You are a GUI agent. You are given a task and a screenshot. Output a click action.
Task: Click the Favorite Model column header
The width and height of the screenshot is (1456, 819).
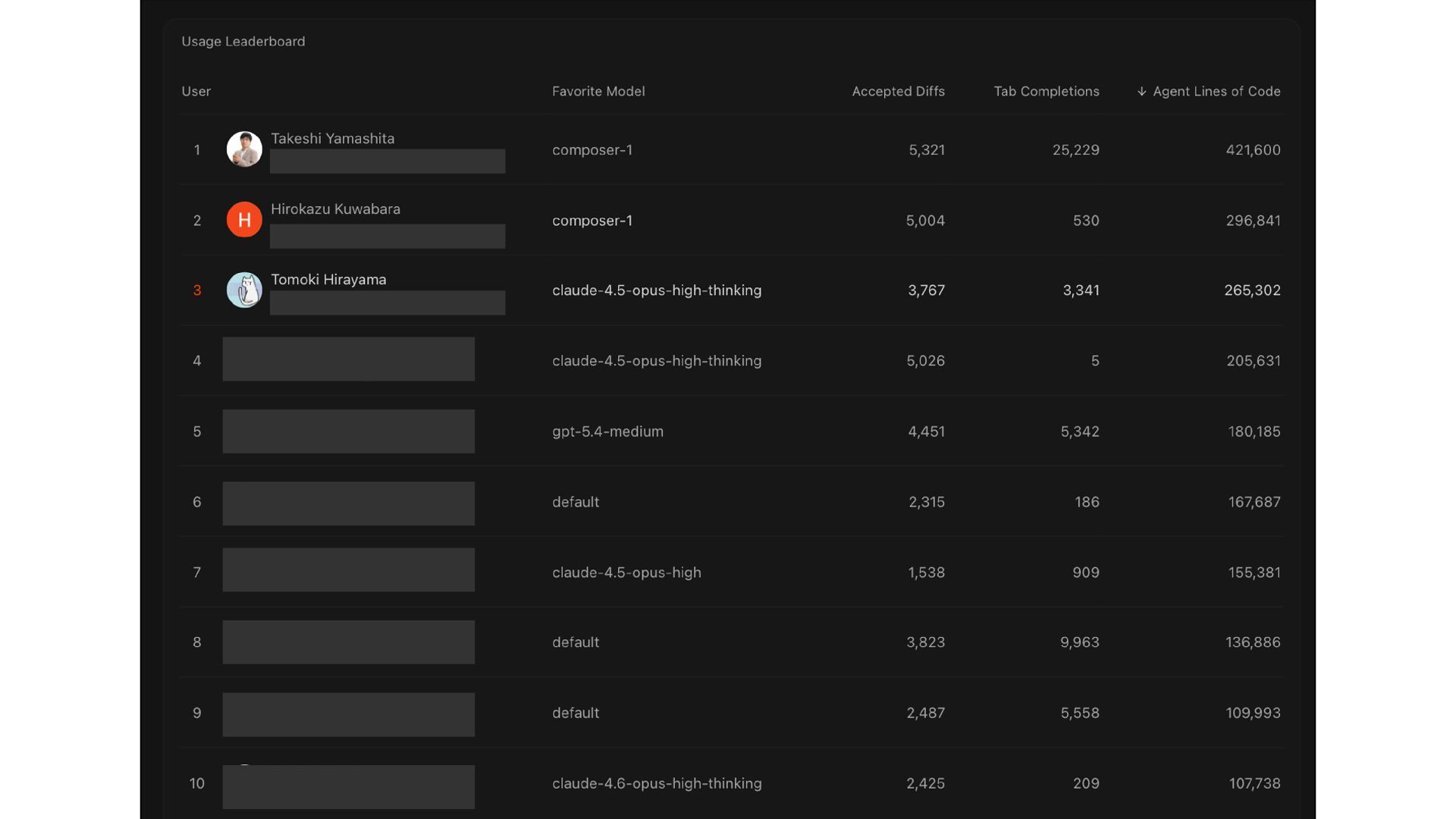598,92
